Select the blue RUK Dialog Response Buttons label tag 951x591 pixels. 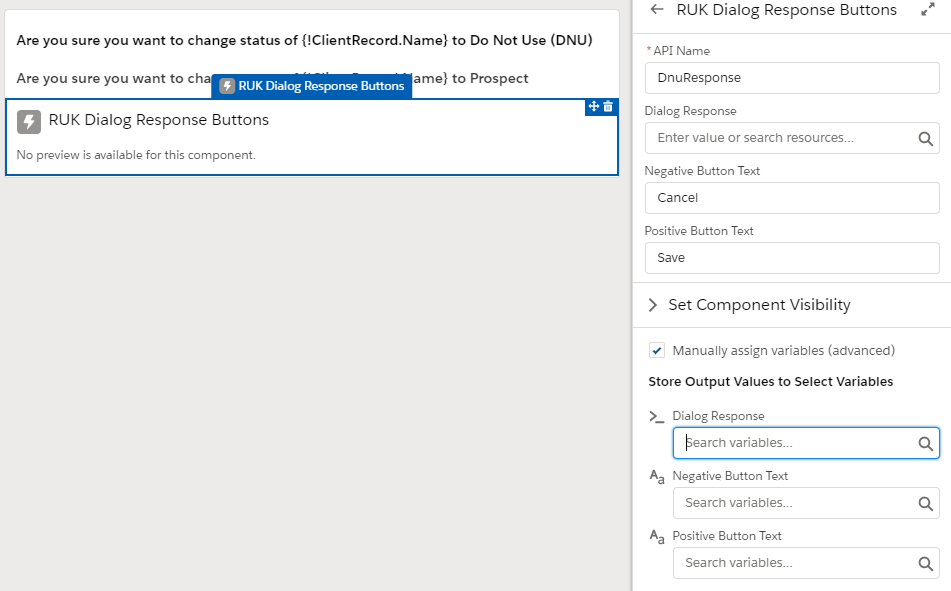[312, 86]
